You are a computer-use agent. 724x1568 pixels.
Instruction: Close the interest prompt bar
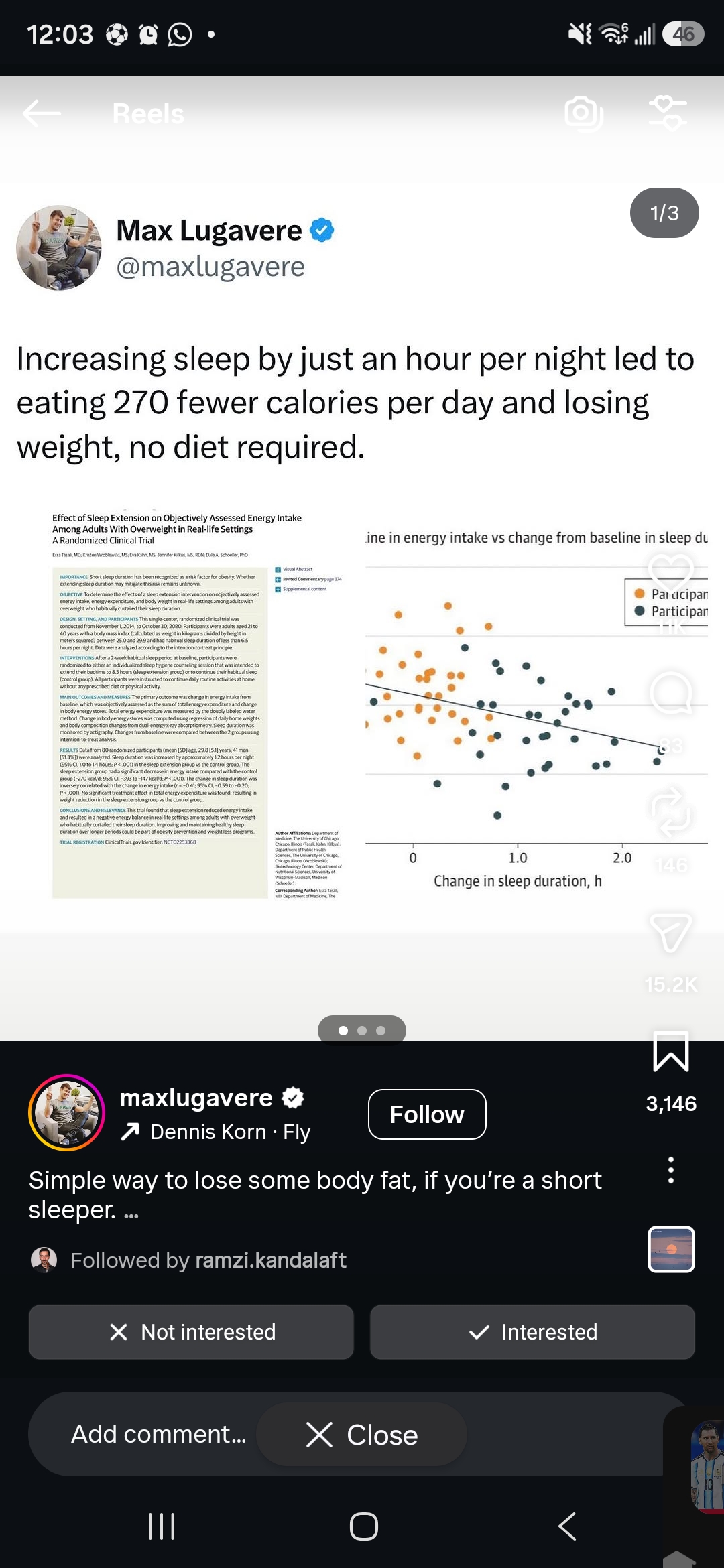pyautogui.click(x=362, y=1435)
